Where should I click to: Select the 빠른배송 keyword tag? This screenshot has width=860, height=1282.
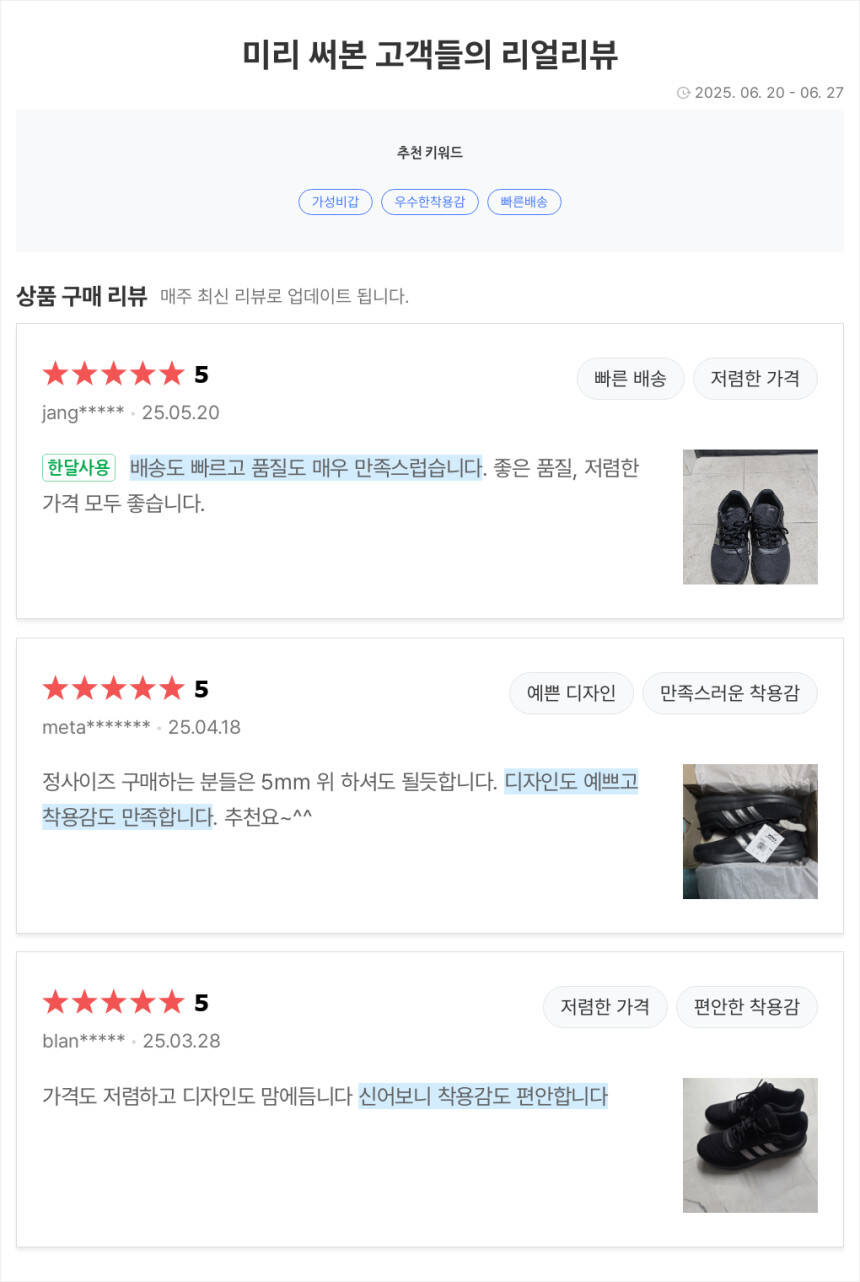[524, 202]
